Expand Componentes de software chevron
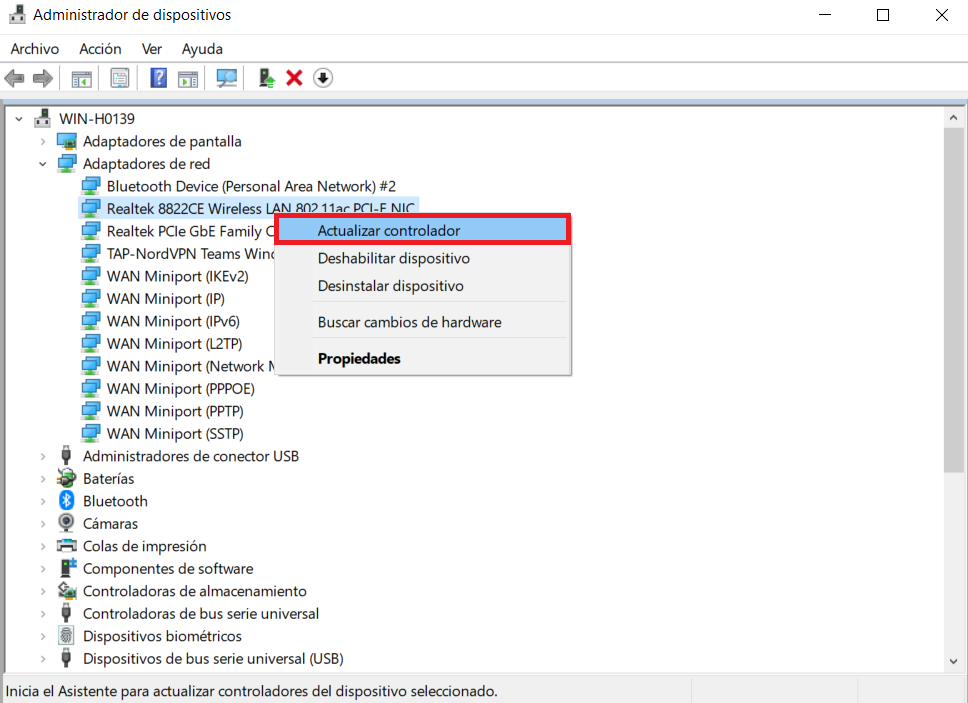Image resolution: width=968 pixels, height=703 pixels. coord(43,568)
